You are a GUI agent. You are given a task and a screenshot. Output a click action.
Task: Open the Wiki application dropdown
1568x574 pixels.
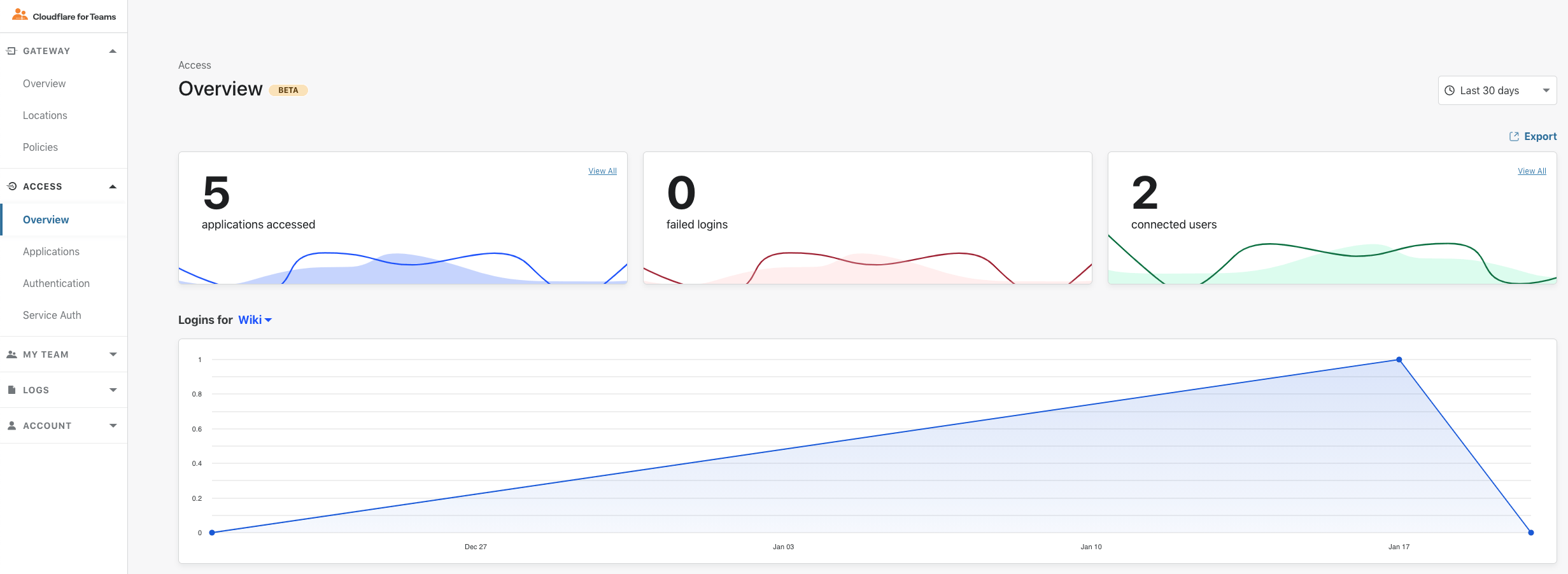(255, 320)
